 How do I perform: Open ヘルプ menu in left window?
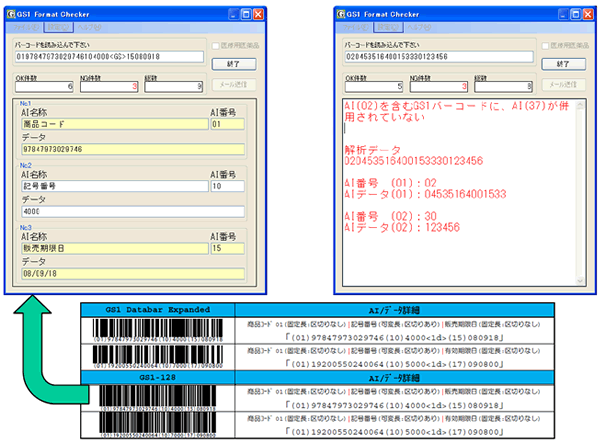coord(89,27)
